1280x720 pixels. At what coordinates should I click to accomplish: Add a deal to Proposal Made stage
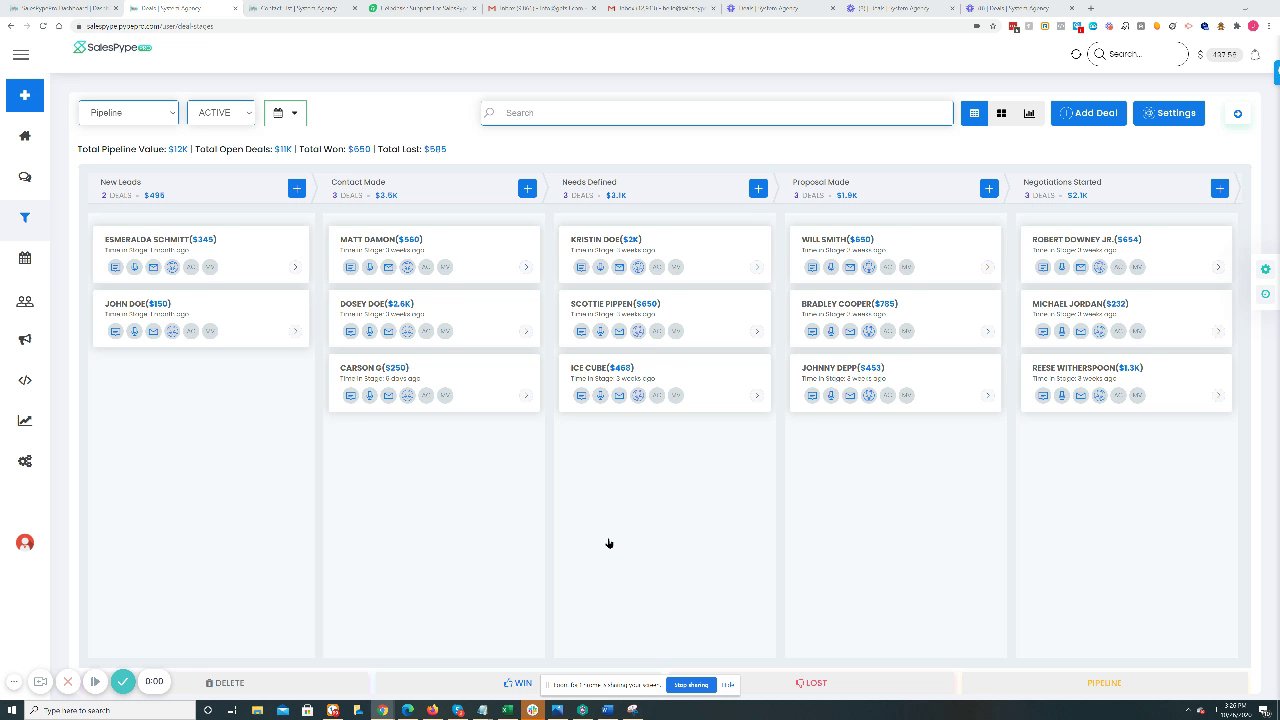click(x=989, y=188)
